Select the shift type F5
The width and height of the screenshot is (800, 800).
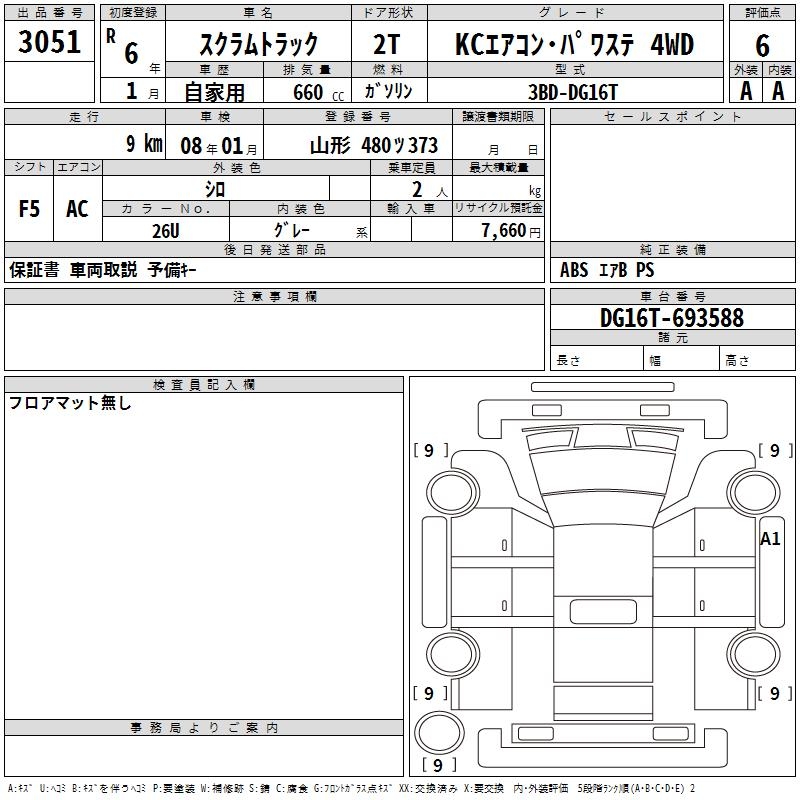point(29,209)
